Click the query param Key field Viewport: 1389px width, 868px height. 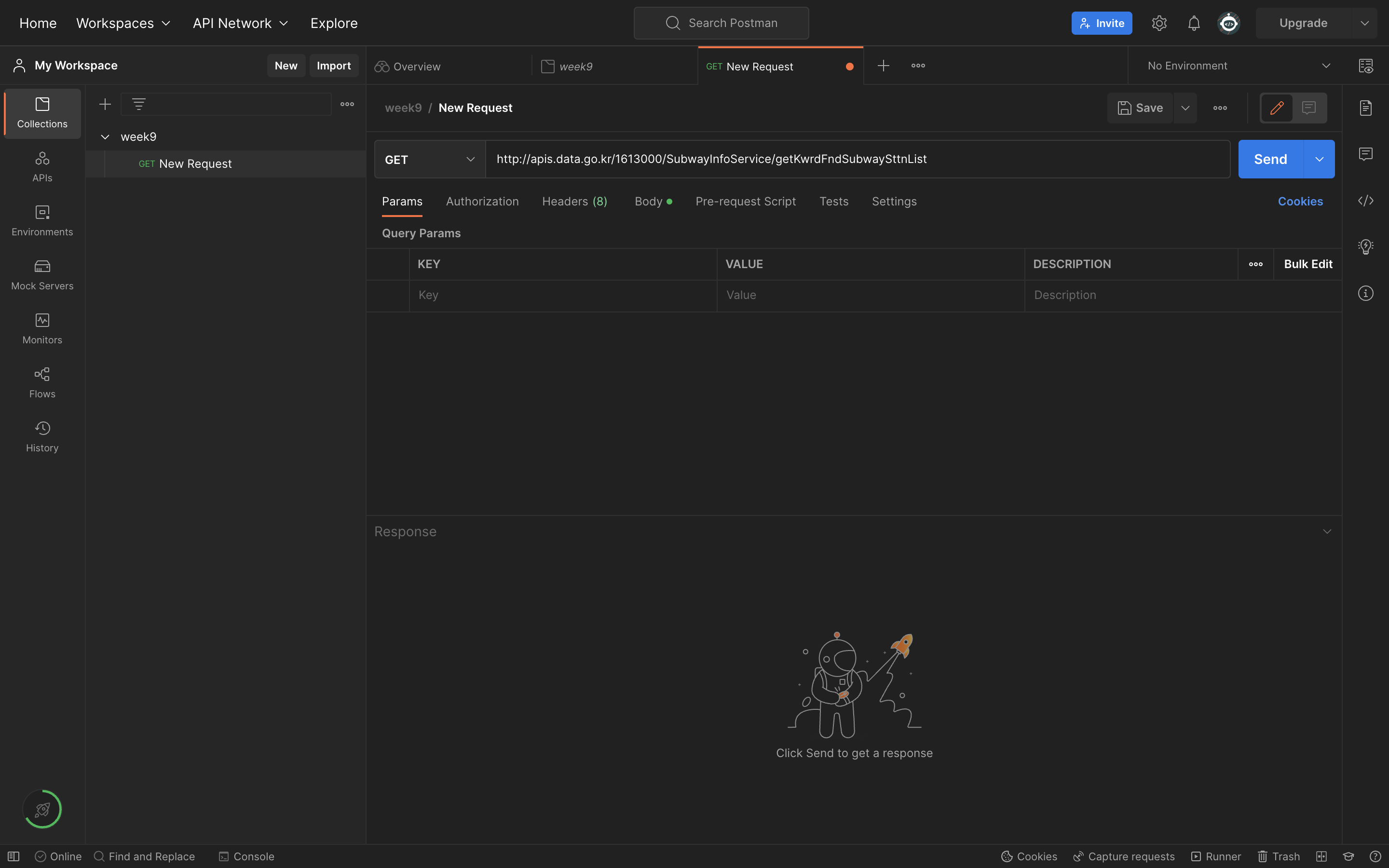coord(563,295)
